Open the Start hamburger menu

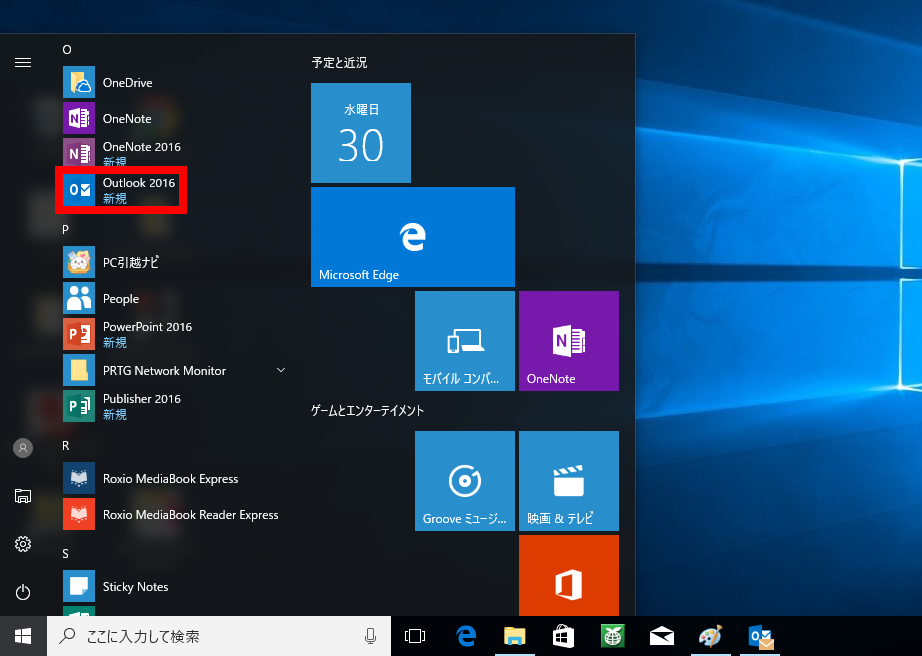(x=22, y=62)
